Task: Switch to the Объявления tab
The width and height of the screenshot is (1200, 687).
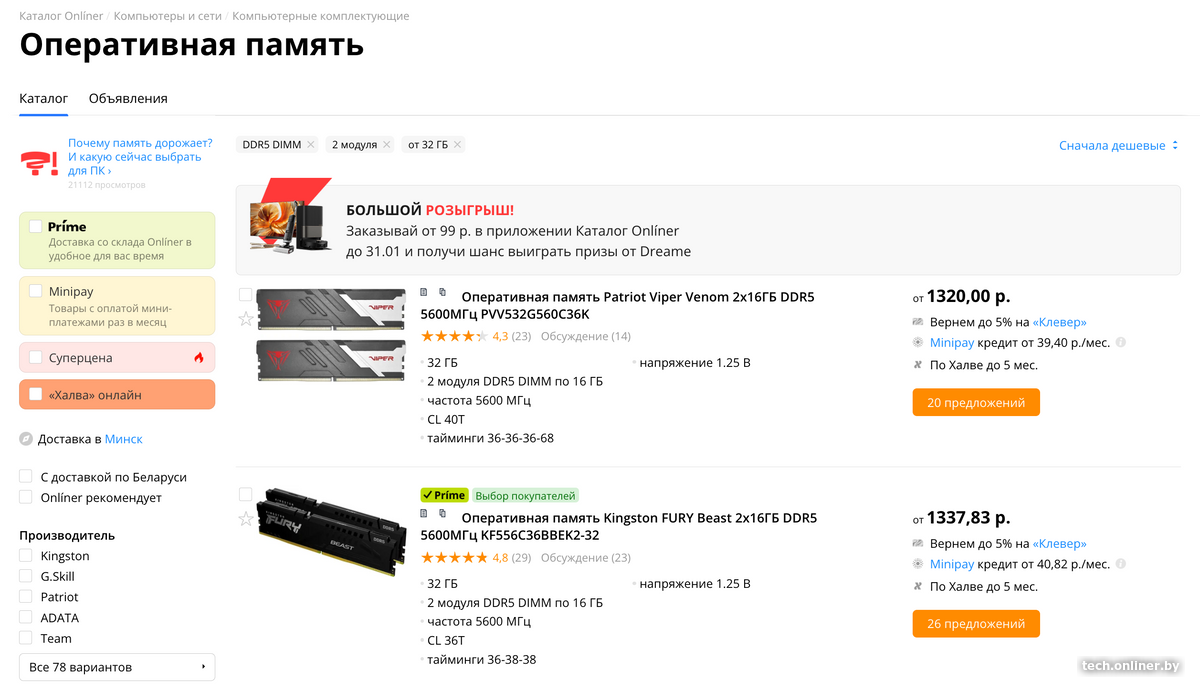Action: click(128, 99)
